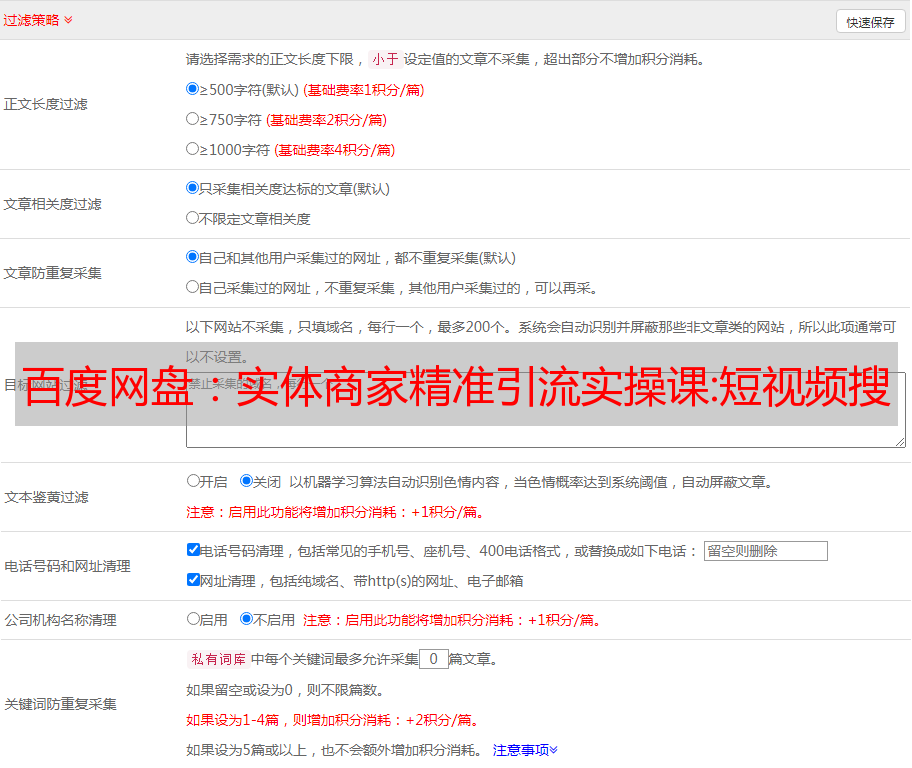Turn on 文本鉴黄过滤 with 开启
The height and width of the screenshot is (768, 912).
[194, 481]
